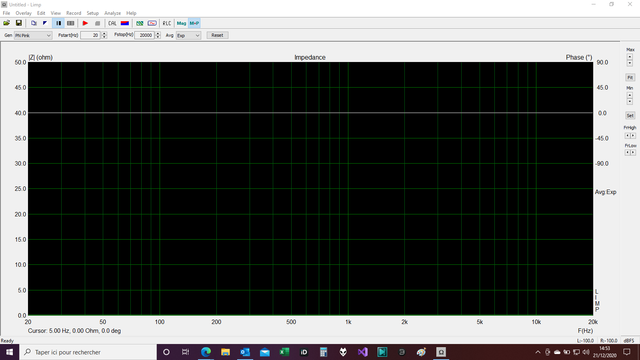Screen dimensions: 640x360
Task: Increase Fstart with the up spinner
Action: point(104,33)
